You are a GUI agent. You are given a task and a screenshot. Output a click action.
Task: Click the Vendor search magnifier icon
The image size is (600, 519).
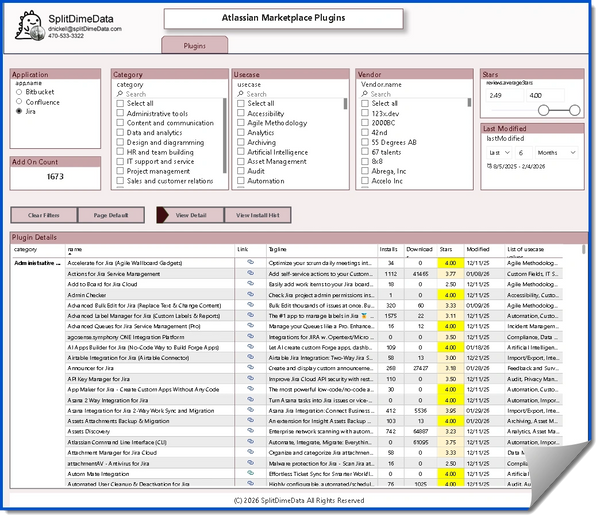pos(365,94)
